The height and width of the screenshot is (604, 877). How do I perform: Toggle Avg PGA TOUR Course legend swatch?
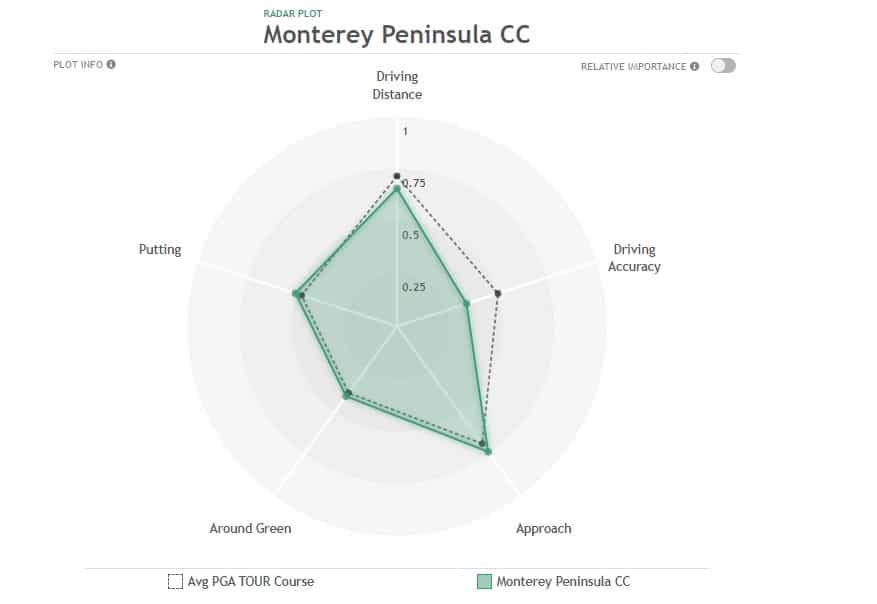pos(175,582)
